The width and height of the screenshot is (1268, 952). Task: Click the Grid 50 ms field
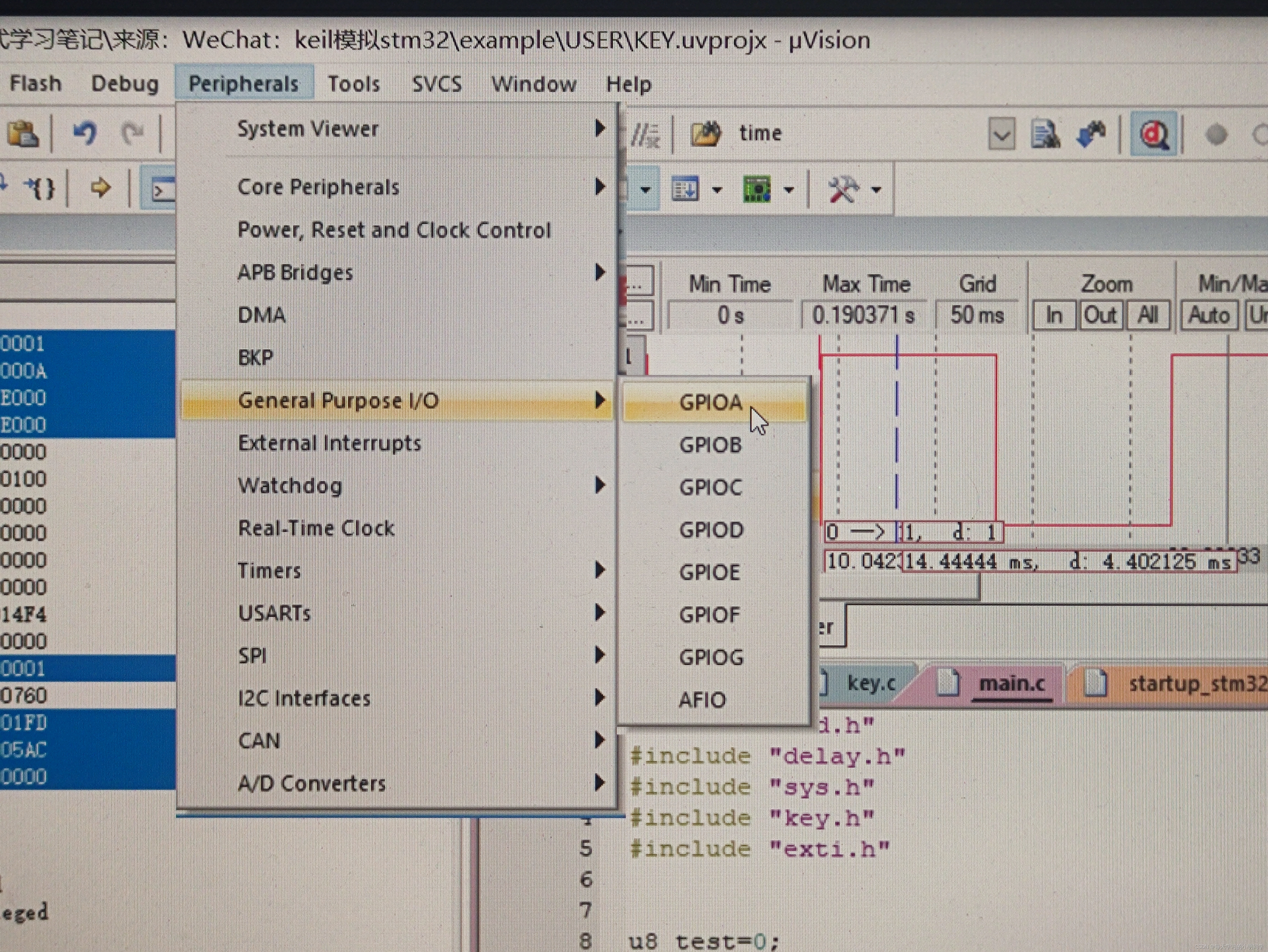pyautogui.click(x=977, y=315)
